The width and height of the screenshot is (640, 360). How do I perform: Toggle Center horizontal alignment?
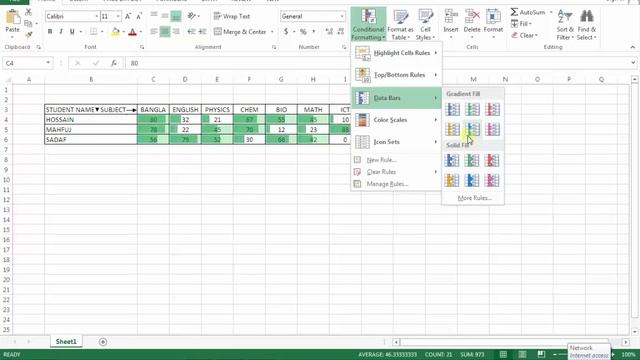pyautogui.click(x=165, y=31)
